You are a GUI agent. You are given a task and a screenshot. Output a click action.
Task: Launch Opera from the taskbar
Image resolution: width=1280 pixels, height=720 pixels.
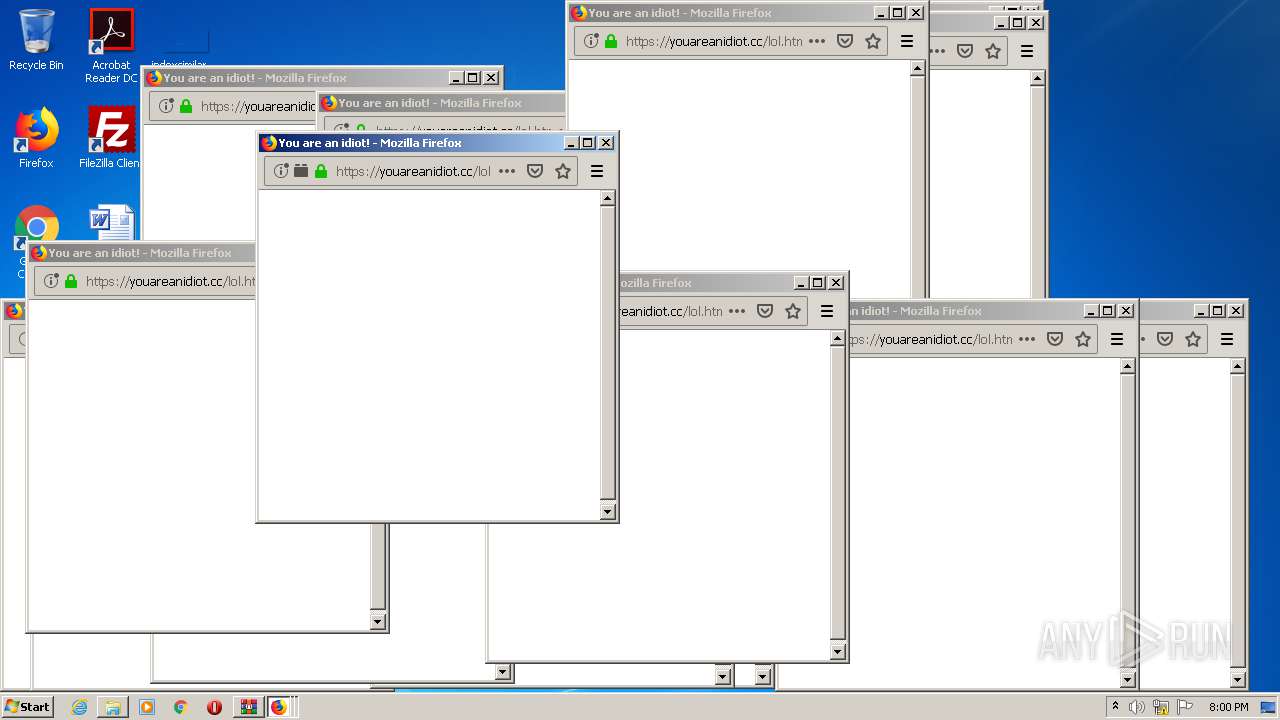pyautogui.click(x=214, y=707)
